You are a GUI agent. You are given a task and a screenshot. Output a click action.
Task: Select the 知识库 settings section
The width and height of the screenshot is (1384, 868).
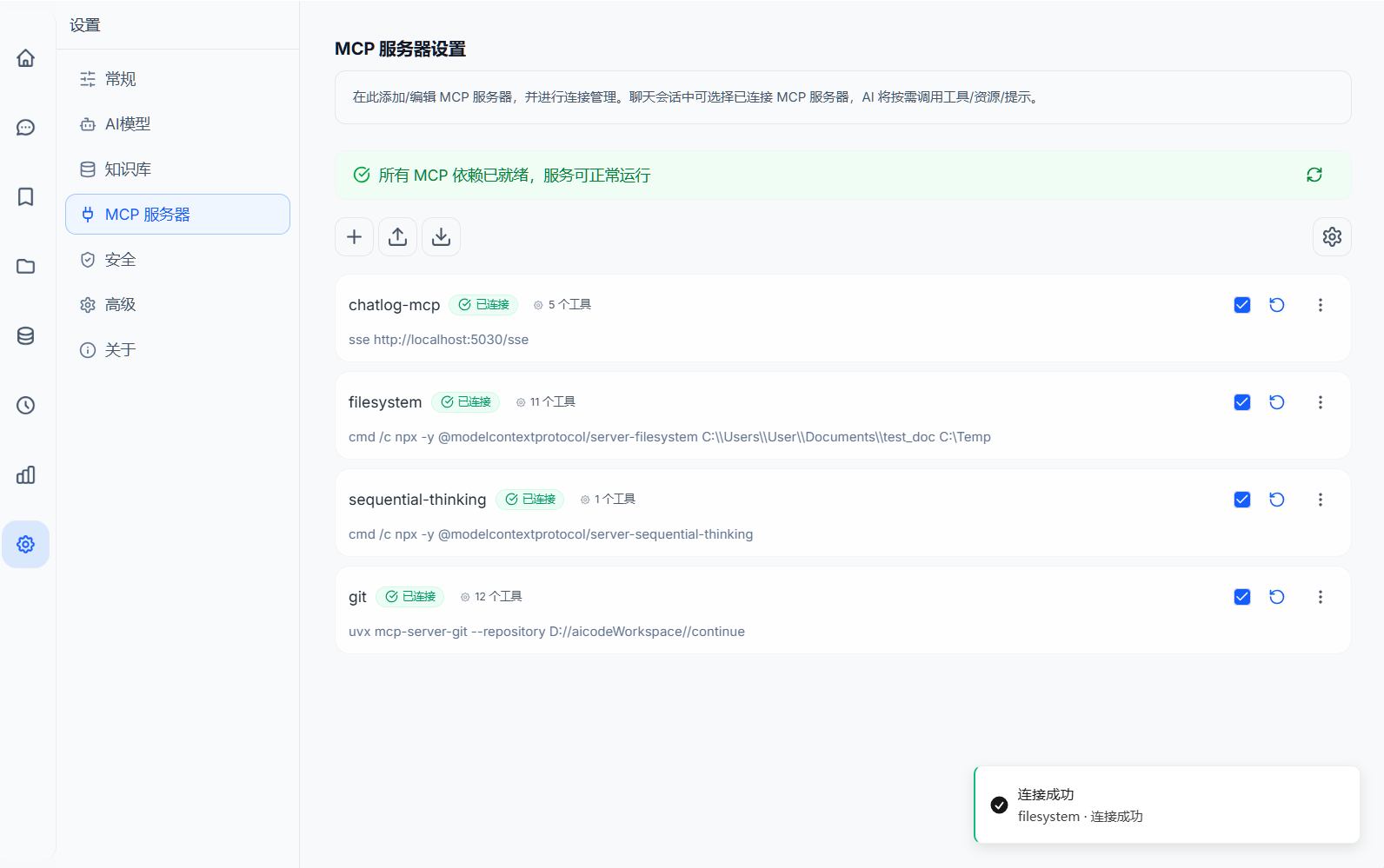(x=127, y=169)
